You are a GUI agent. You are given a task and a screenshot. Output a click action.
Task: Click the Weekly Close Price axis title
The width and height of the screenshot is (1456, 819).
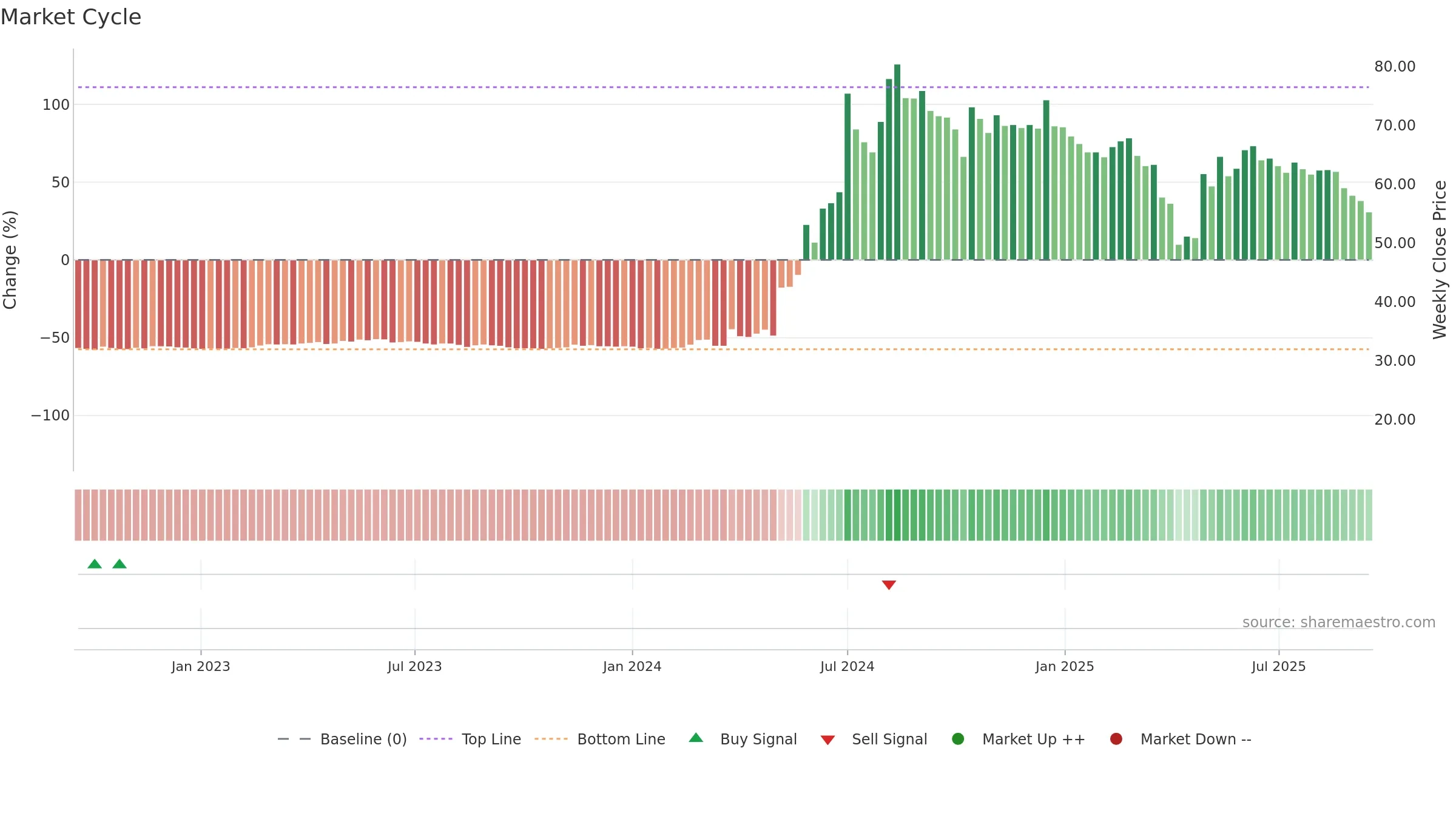(1440, 260)
